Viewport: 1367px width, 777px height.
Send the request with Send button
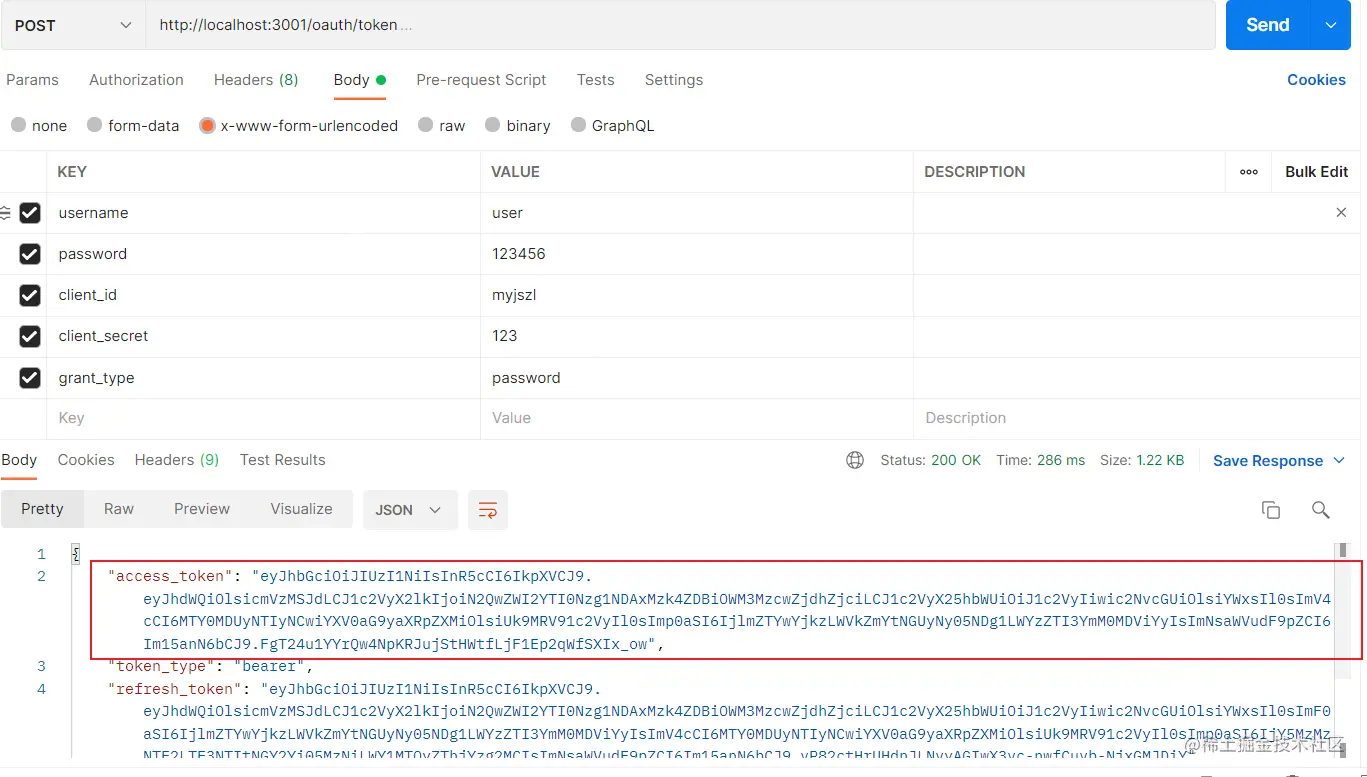pos(1267,25)
